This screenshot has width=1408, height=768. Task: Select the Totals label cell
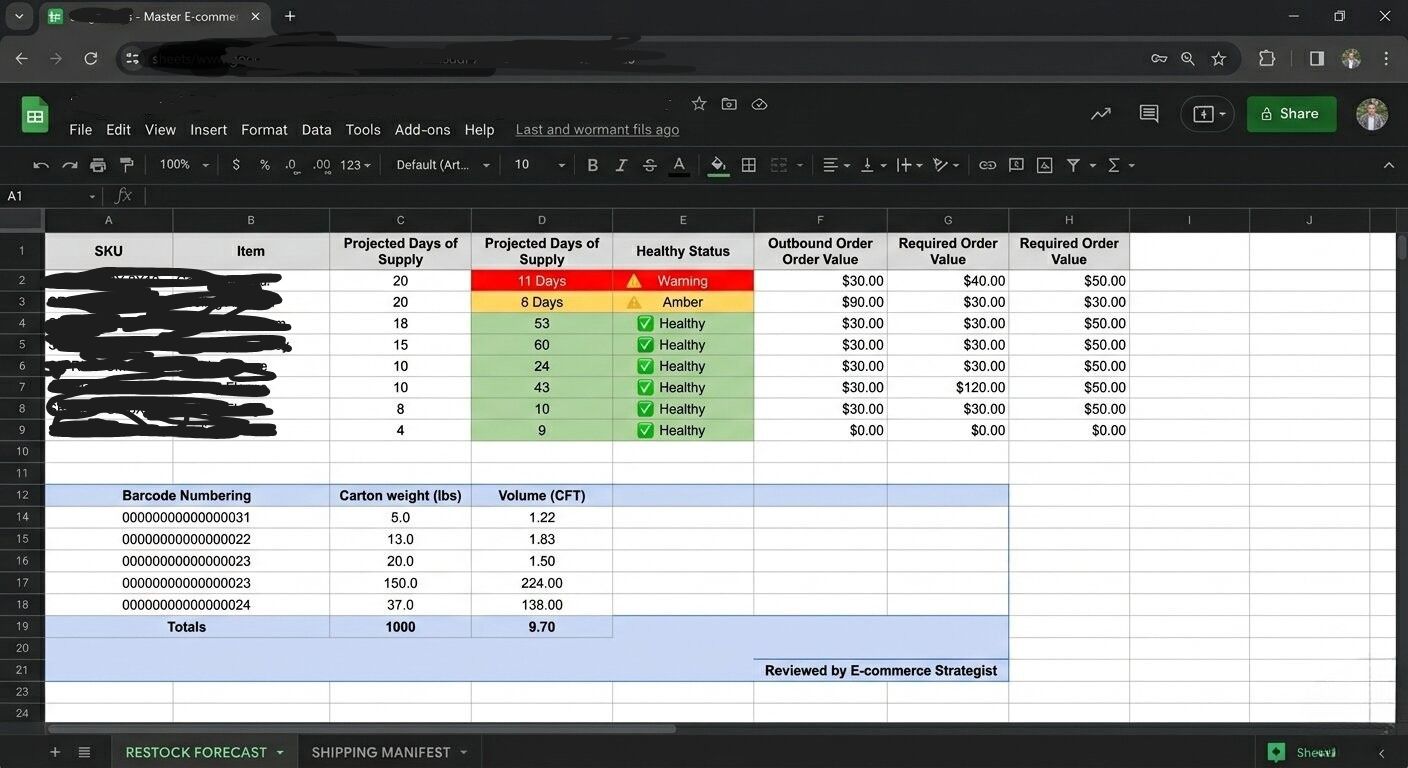[187, 627]
